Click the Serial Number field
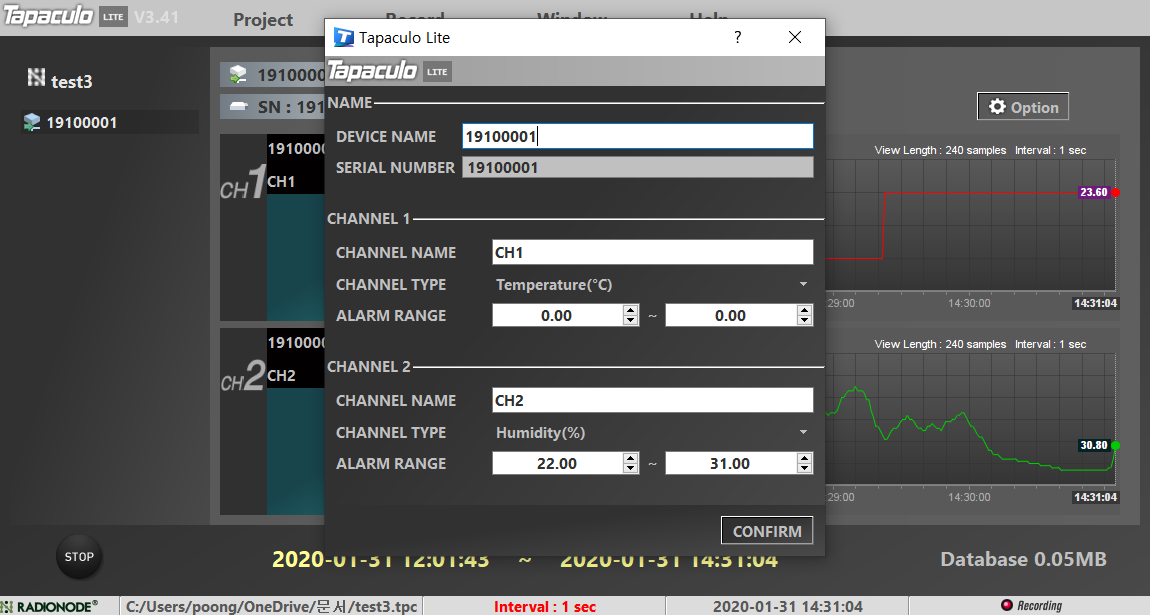This screenshot has width=1150, height=615. [637, 167]
